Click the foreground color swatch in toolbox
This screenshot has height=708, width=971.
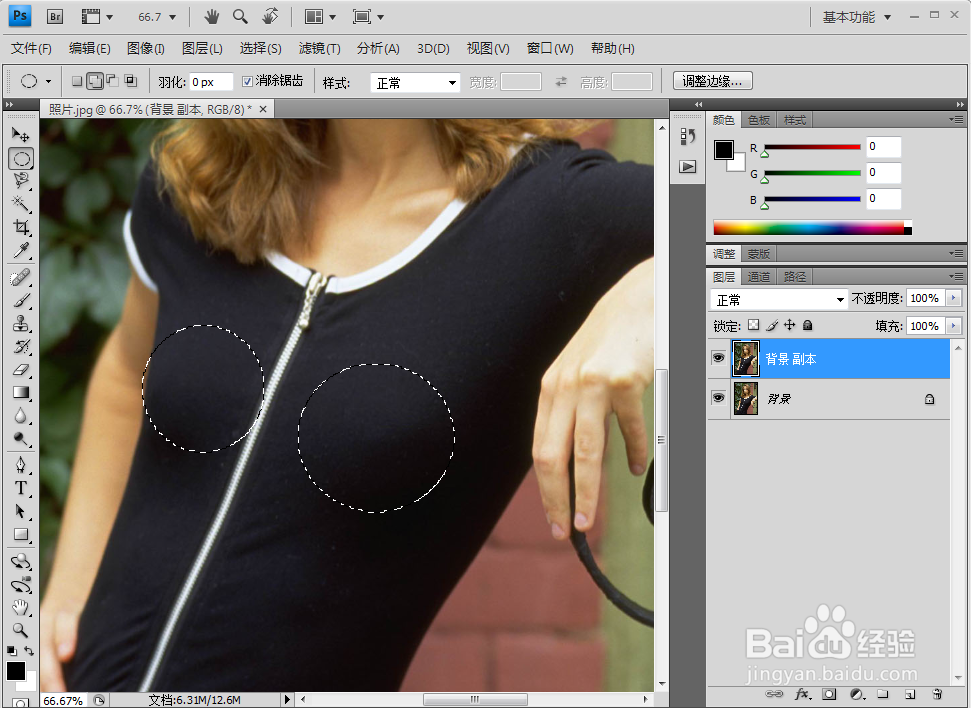pyautogui.click(x=15, y=671)
